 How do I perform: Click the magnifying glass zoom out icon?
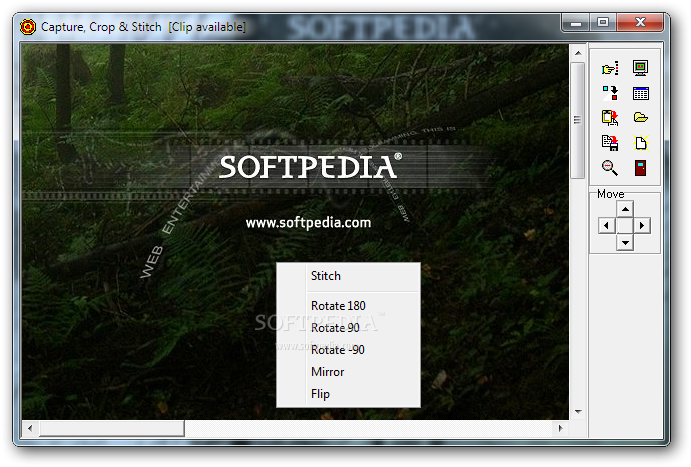(x=610, y=168)
